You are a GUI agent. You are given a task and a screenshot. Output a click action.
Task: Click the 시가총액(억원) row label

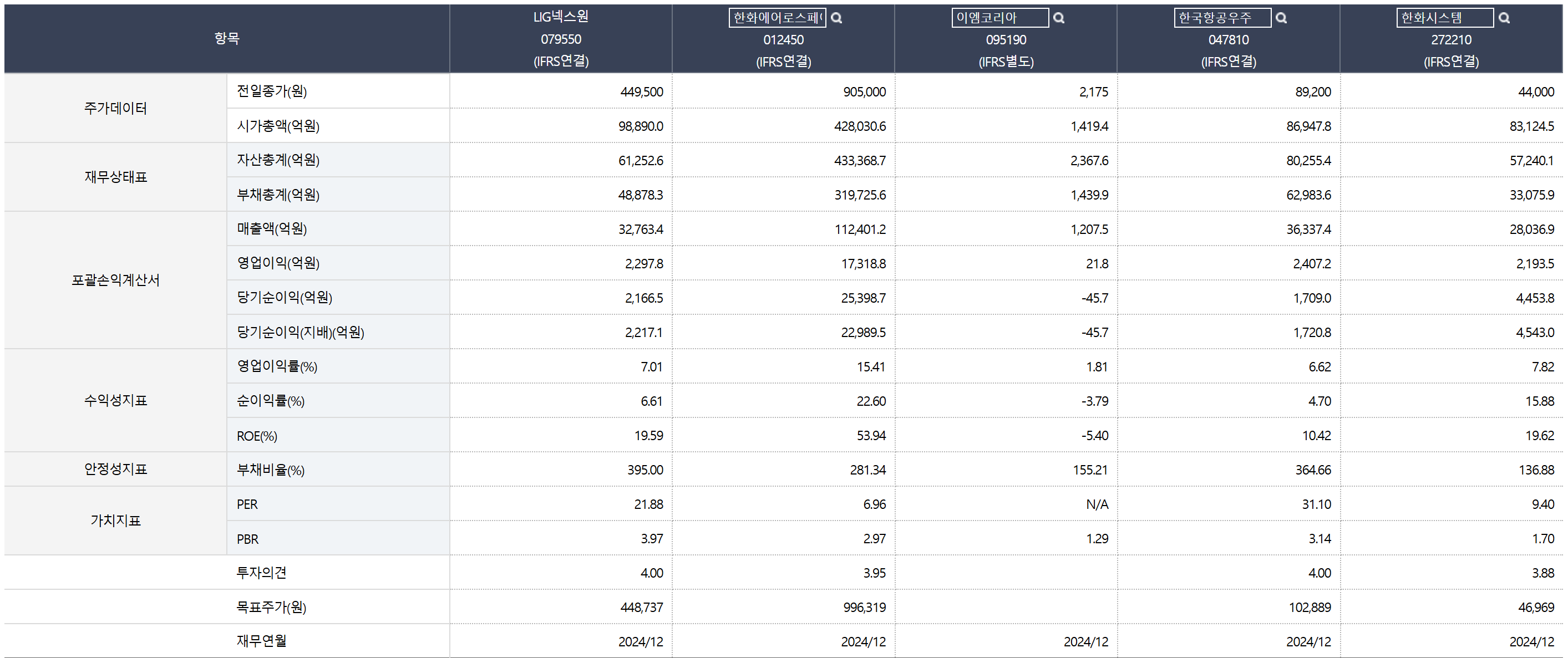click(278, 126)
